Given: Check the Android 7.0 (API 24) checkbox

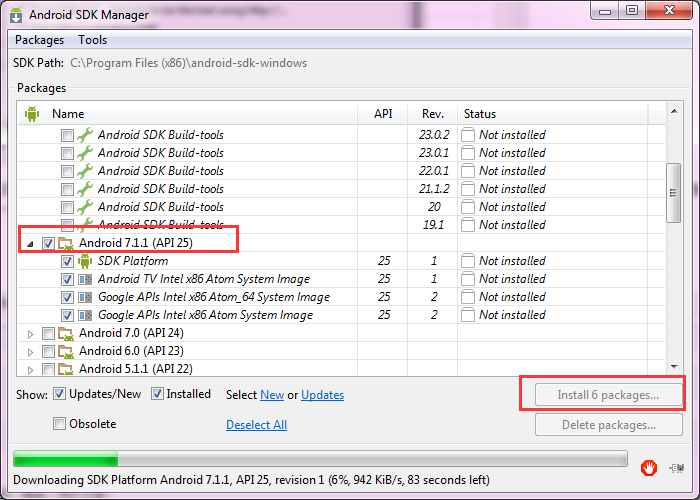Looking at the screenshot, I should tap(48, 333).
